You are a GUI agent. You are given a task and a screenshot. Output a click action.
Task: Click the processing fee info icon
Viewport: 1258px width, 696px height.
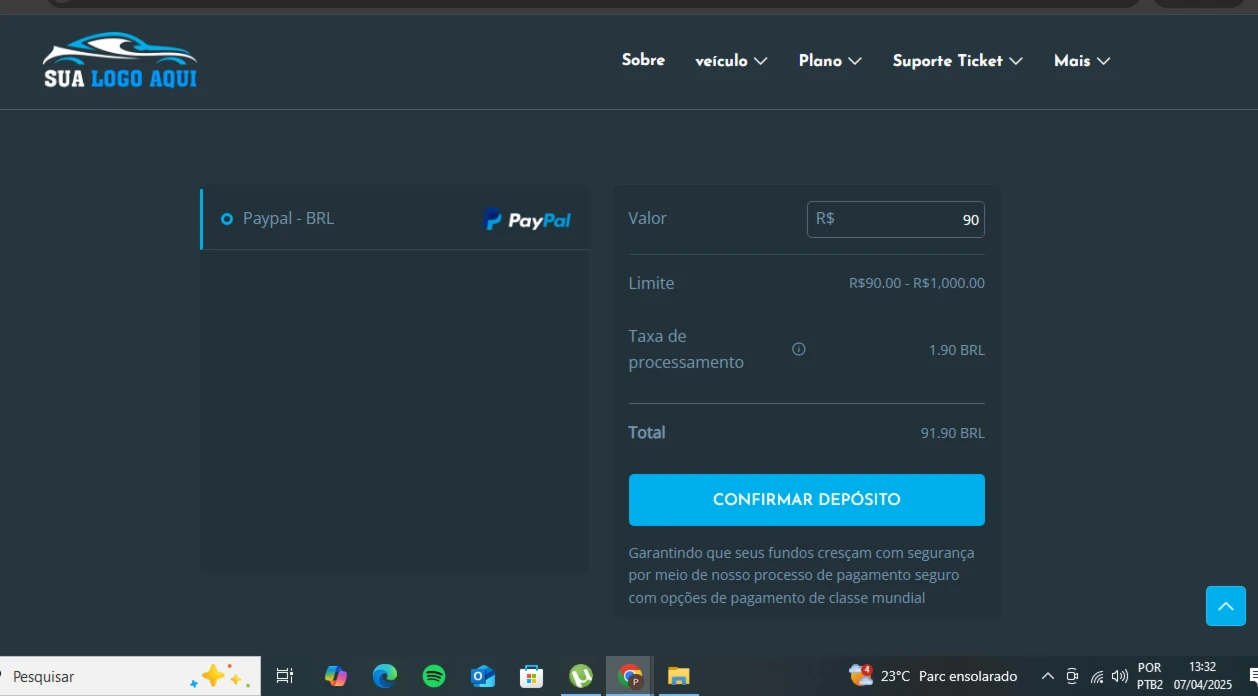point(799,349)
